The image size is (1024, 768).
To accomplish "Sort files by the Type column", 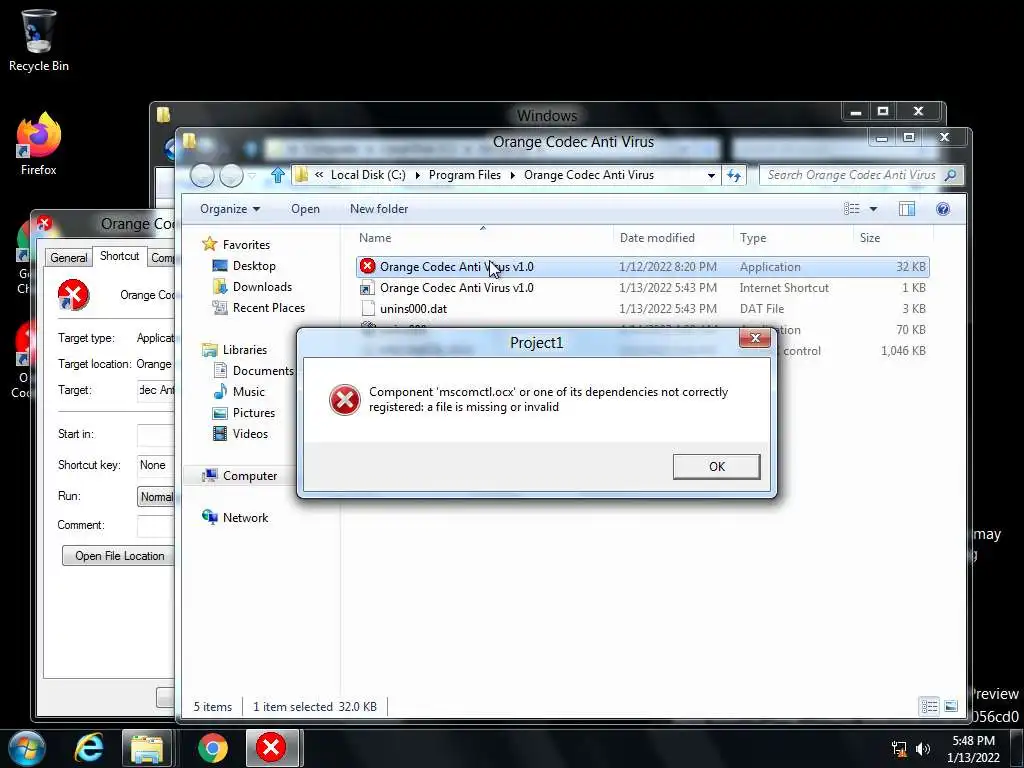I will click(793, 238).
